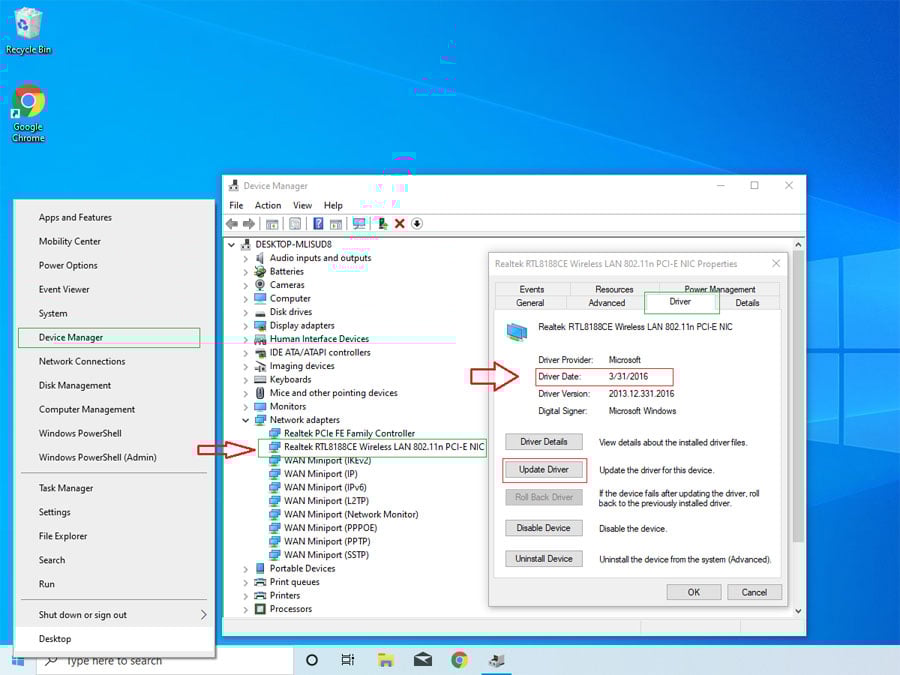Screen dimensions: 900x675
Task: Open the Properties toolbar icon in Device Manager
Action: point(295,224)
